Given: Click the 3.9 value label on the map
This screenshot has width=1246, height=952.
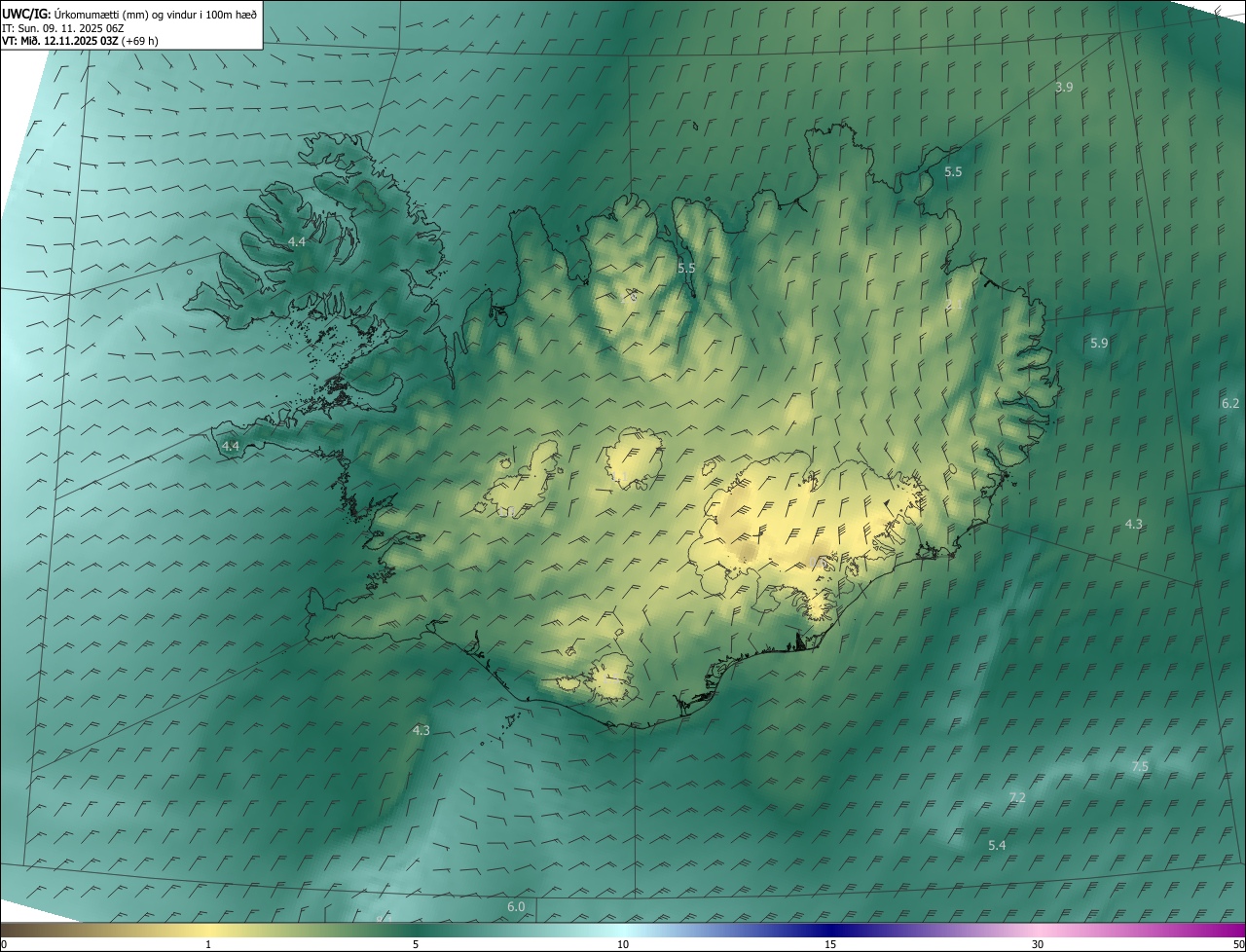Looking at the screenshot, I should tap(1064, 88).
